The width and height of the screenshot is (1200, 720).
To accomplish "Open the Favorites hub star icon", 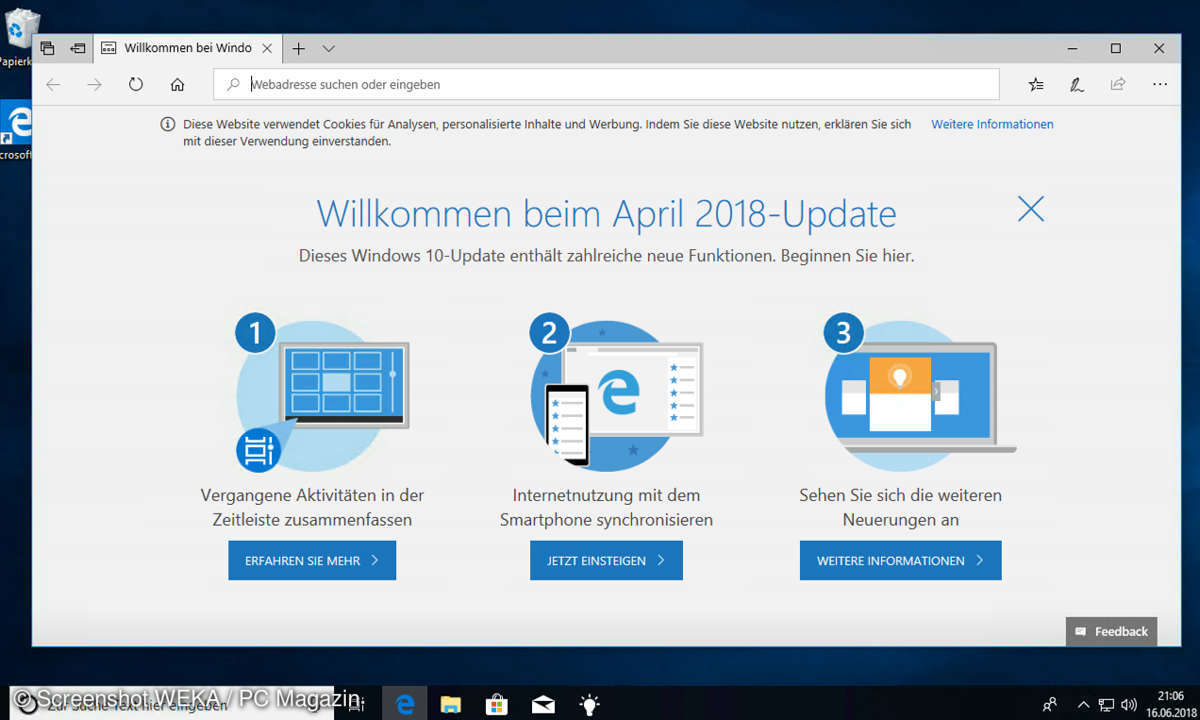I will [x=1036, y=85].
